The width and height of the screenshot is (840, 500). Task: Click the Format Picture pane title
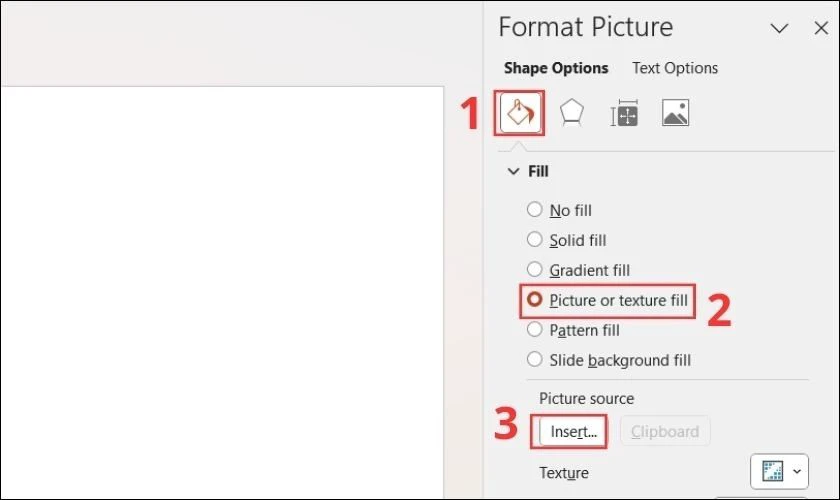pyautogui.click(x=586, y=27)
